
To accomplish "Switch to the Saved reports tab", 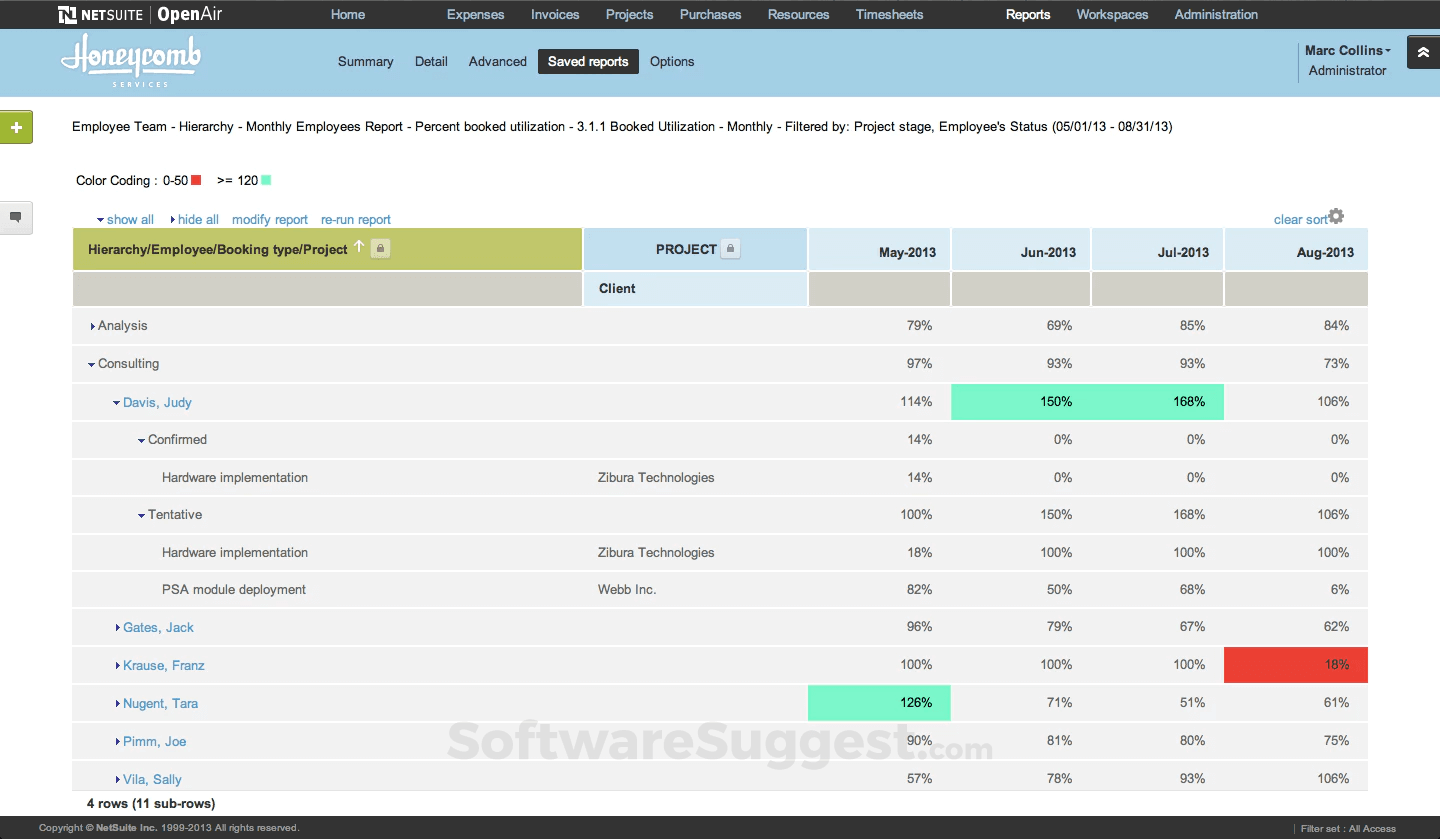I will tap(588, 61).
